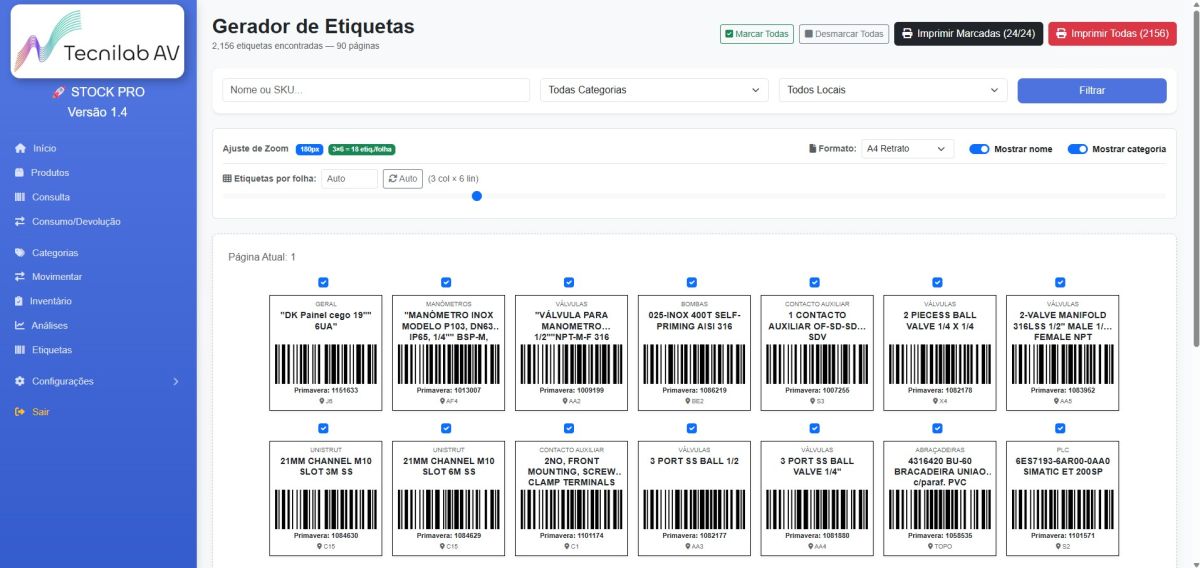The width and height of the screenshot is (1200, 568).
Task: Click the Início home icon
Action: [x=20, y=148]
